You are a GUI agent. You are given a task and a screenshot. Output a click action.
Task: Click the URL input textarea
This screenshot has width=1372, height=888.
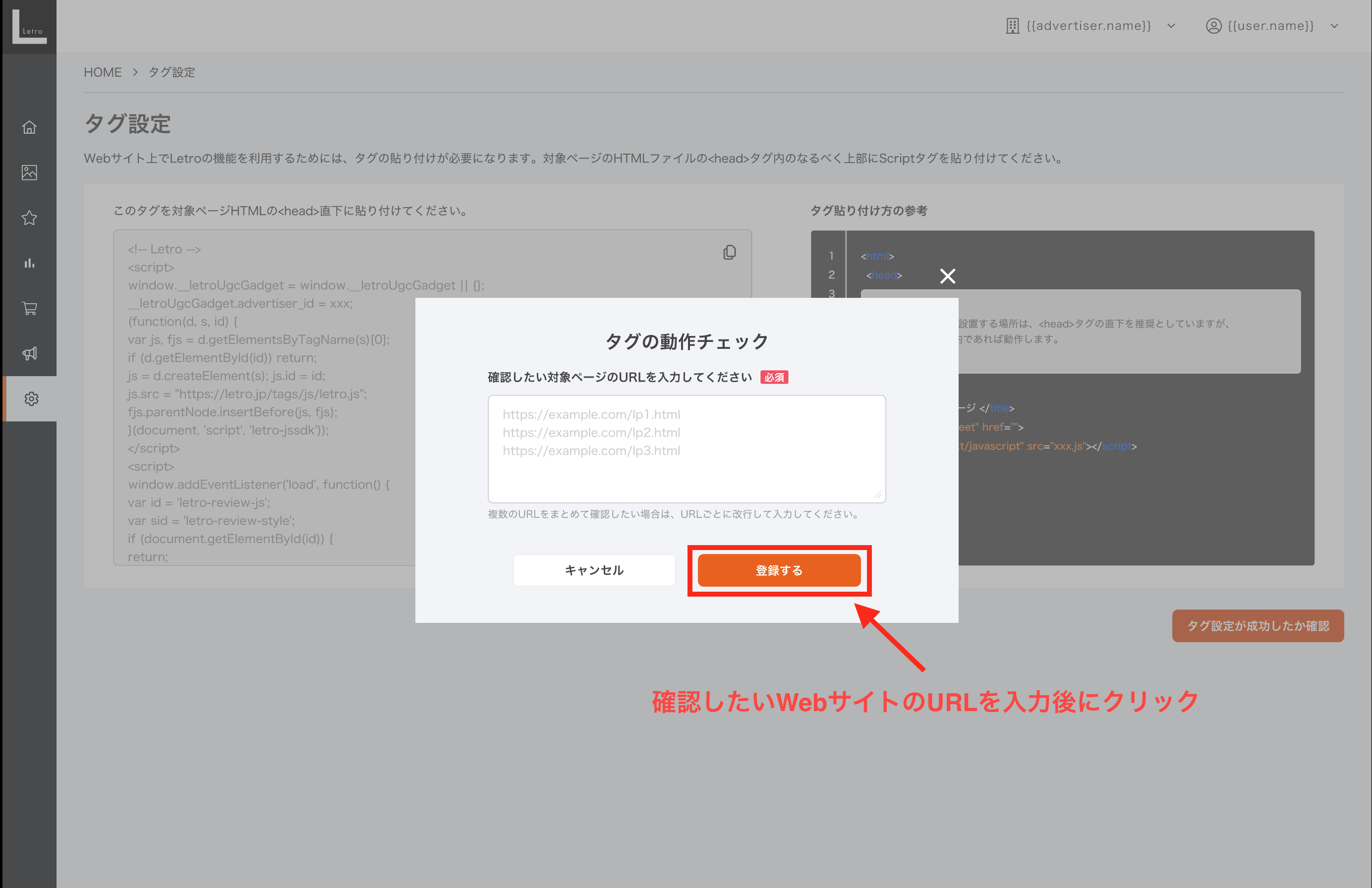click(686, 449)
